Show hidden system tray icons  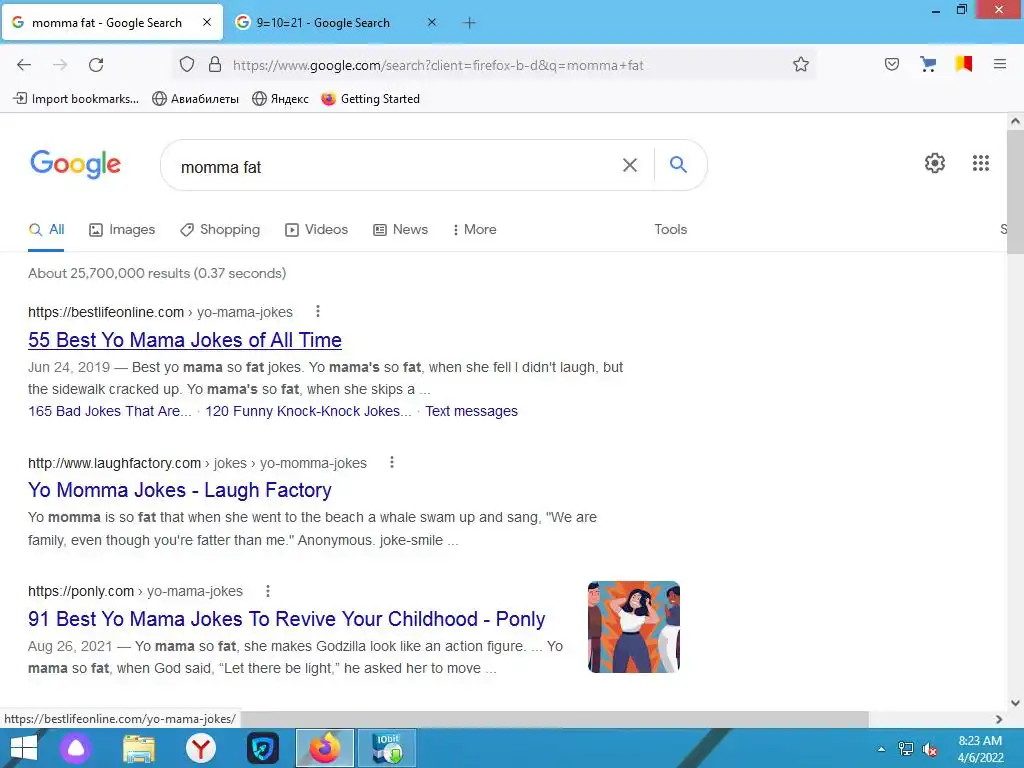(881, 749)
